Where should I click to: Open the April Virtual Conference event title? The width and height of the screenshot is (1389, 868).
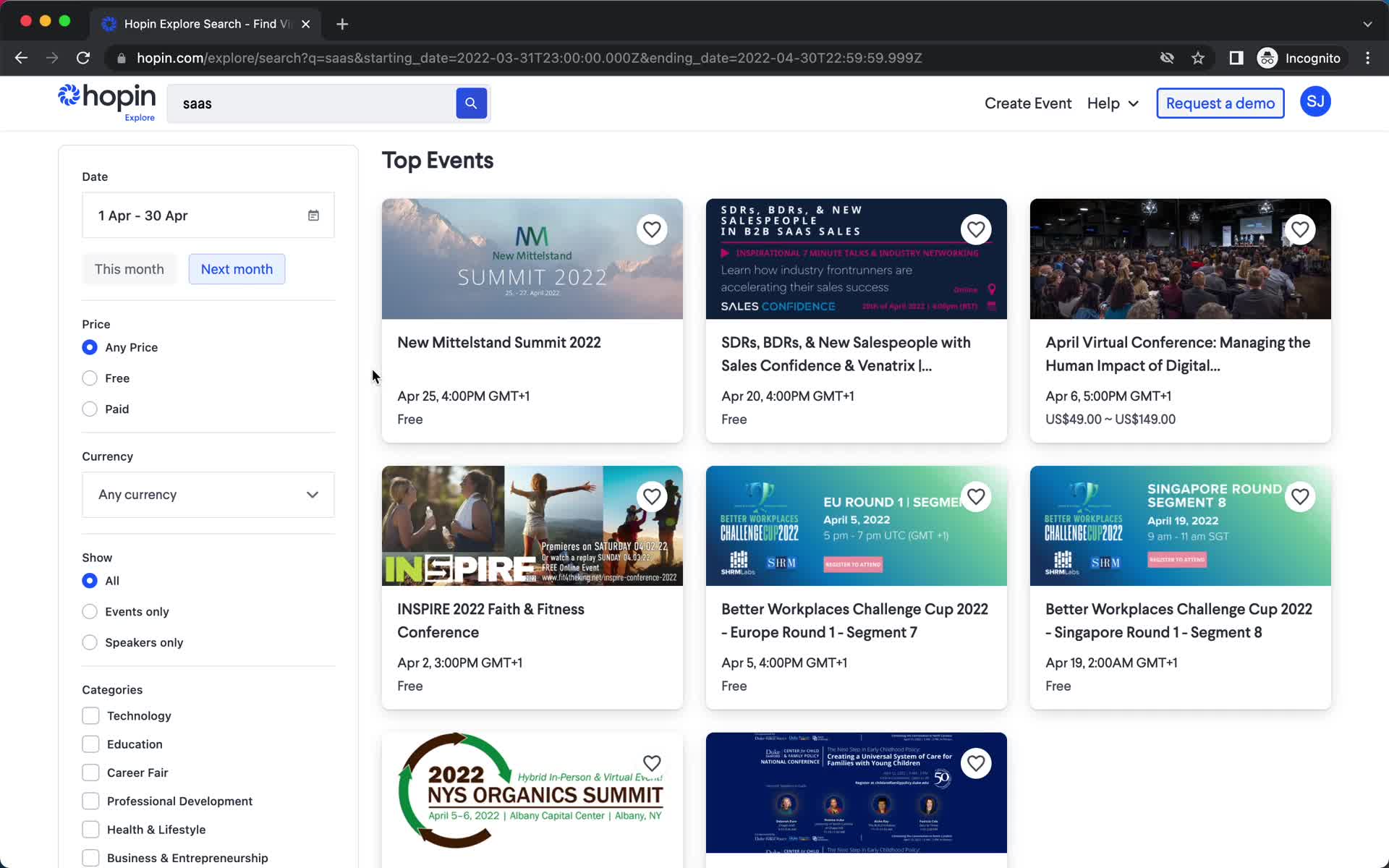1178,354
